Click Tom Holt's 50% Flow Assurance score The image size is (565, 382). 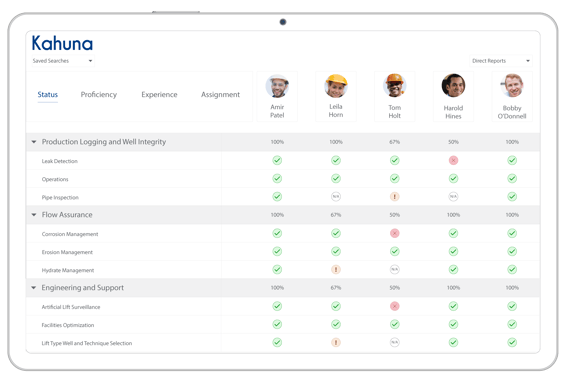tap(395, 215)
